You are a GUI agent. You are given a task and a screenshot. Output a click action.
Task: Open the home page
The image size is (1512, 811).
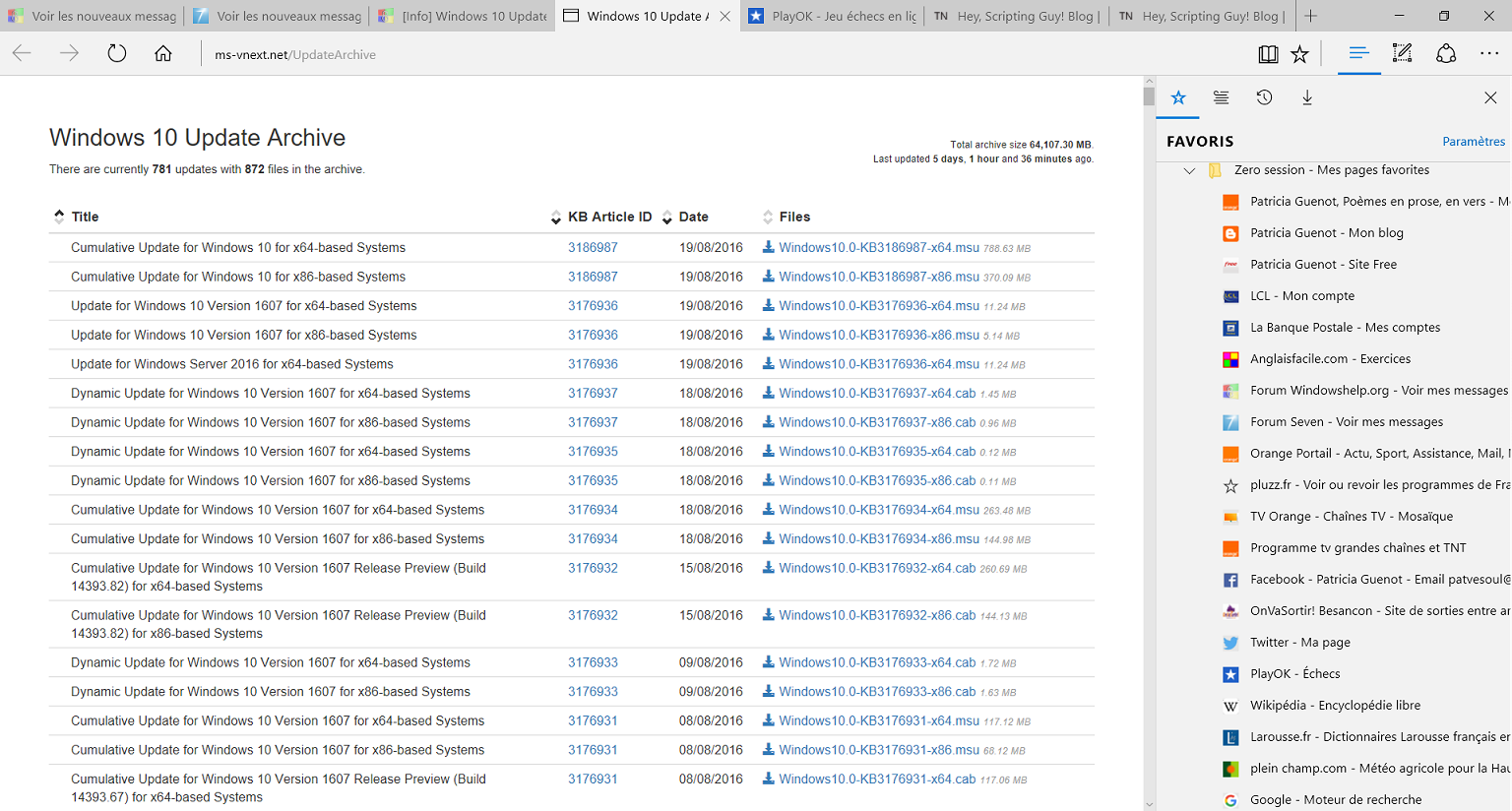coord(163,54)
